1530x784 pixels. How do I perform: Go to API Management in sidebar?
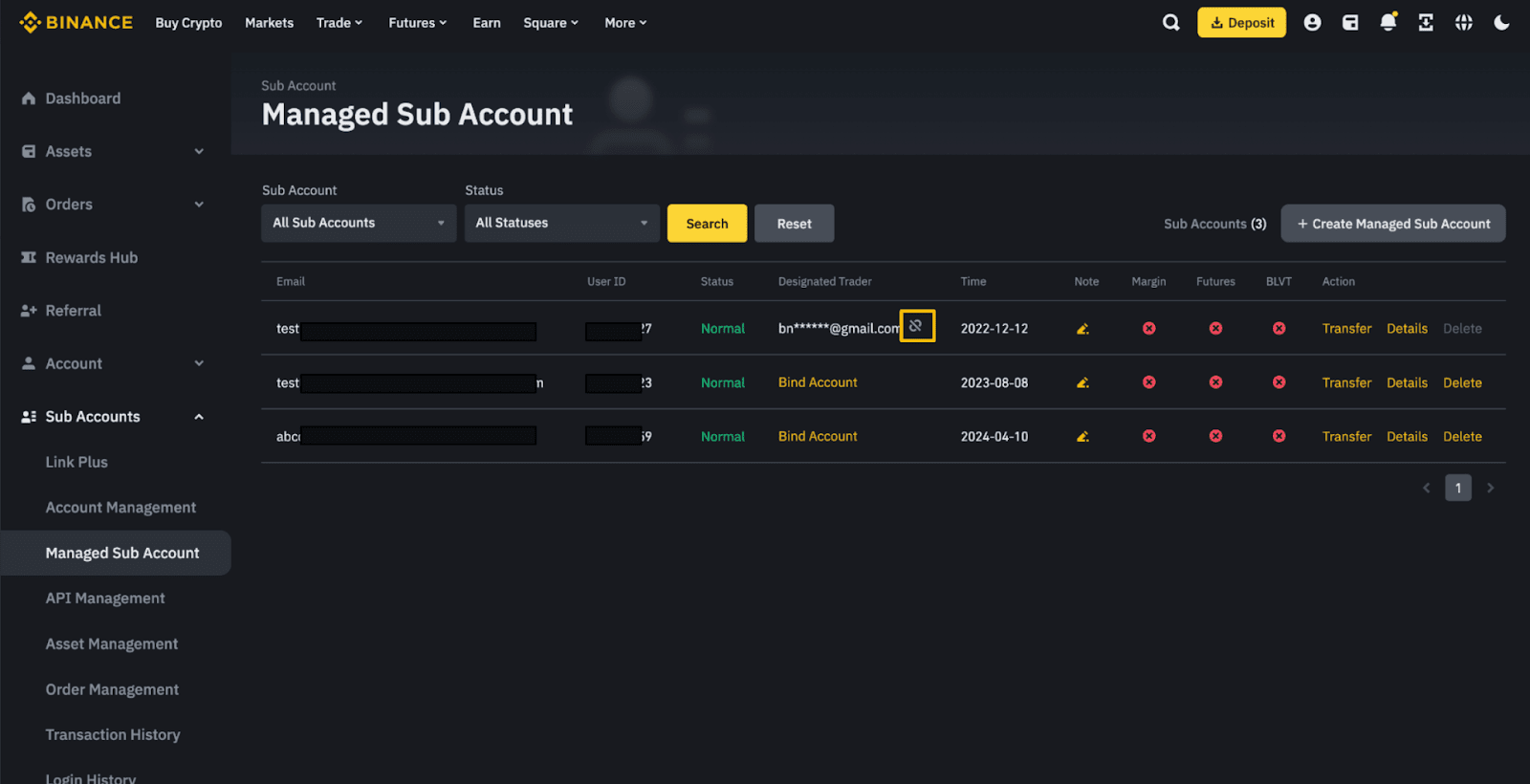coord(105,599)
